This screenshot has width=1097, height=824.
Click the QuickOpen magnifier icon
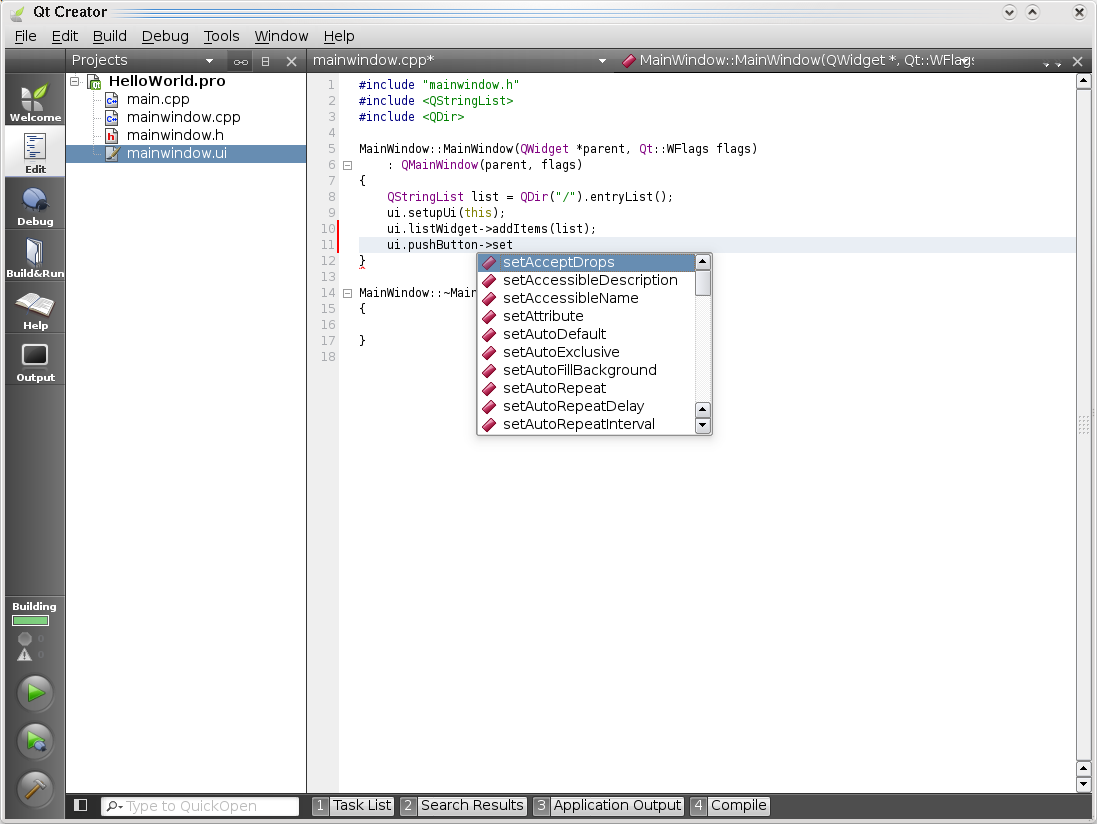pyautogui.click(x=114, y=807)
